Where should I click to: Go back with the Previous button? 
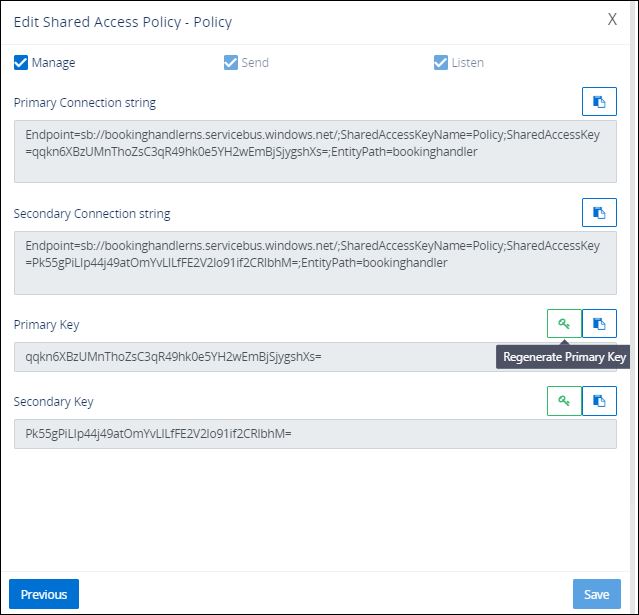tap(44, 594)
